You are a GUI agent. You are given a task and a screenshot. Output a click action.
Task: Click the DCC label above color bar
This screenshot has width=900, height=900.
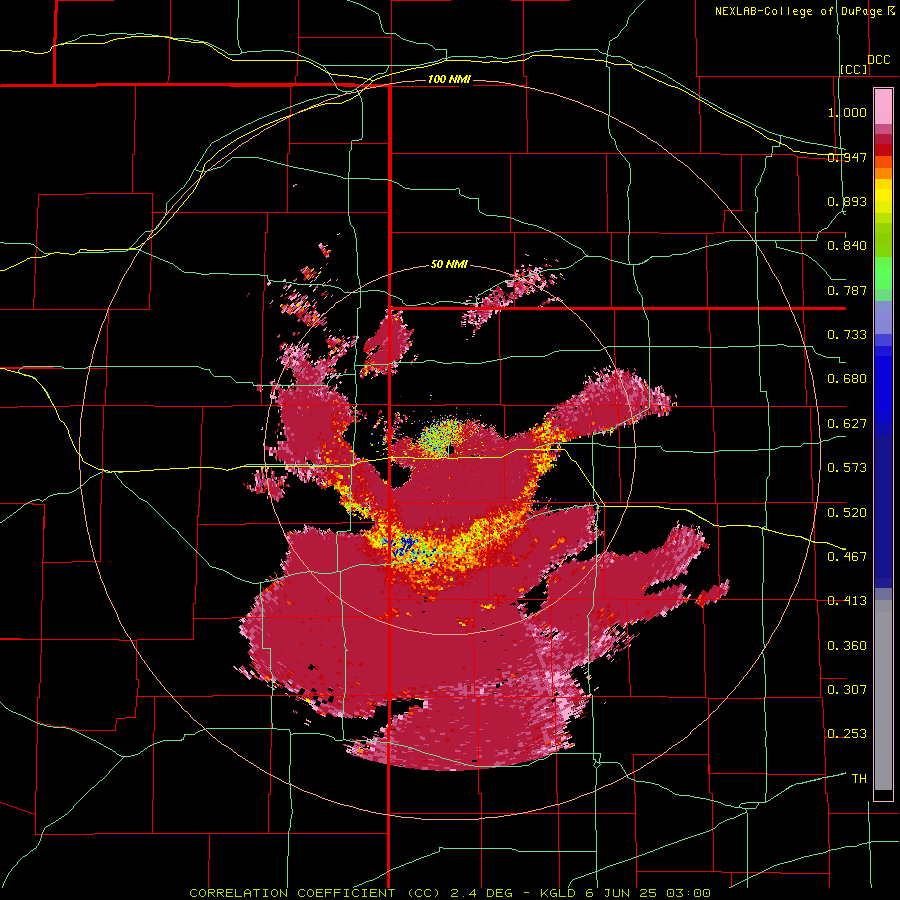click(x=879, y=60)
